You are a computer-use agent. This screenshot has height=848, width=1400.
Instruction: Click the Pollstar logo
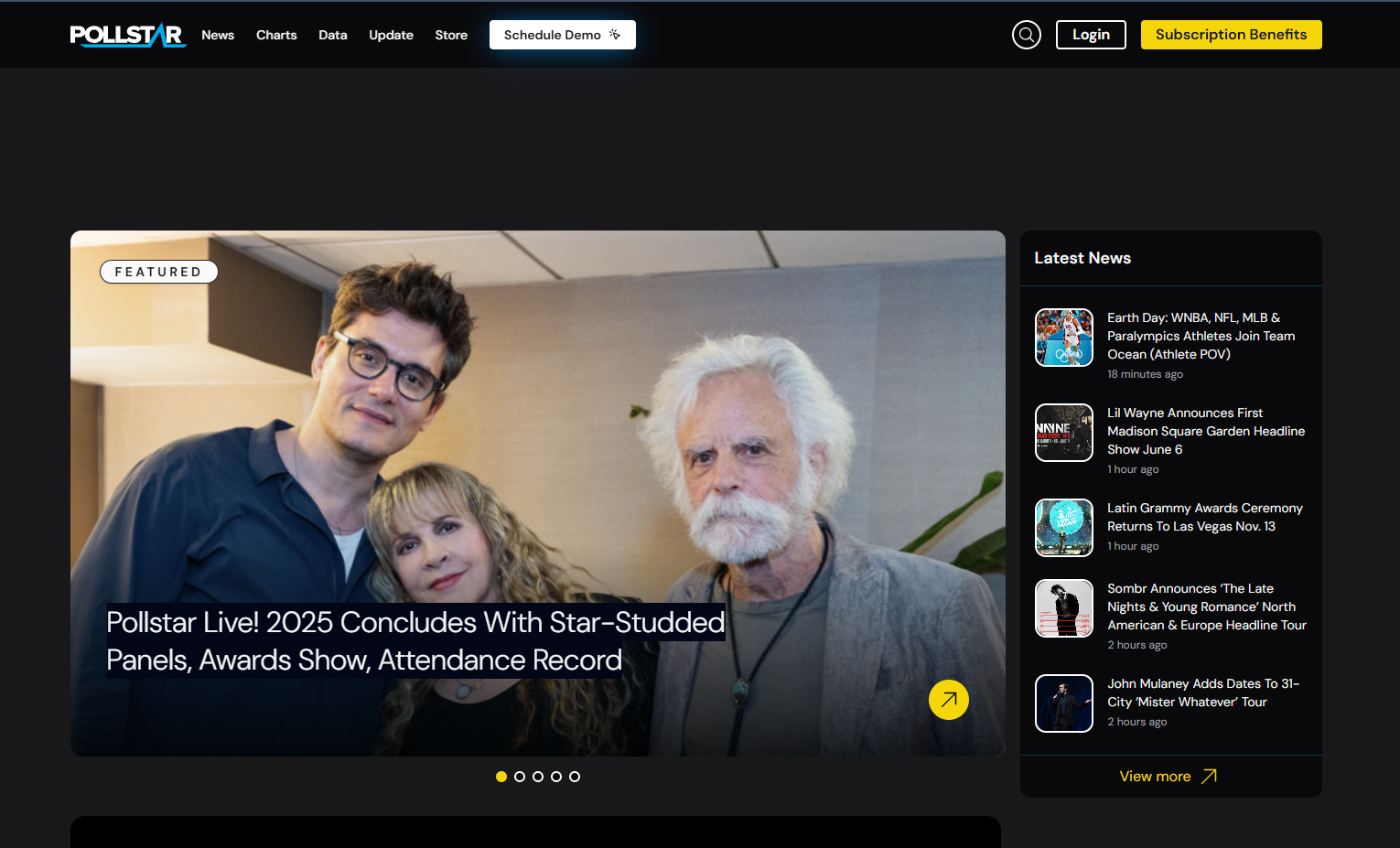pos(128,35)
